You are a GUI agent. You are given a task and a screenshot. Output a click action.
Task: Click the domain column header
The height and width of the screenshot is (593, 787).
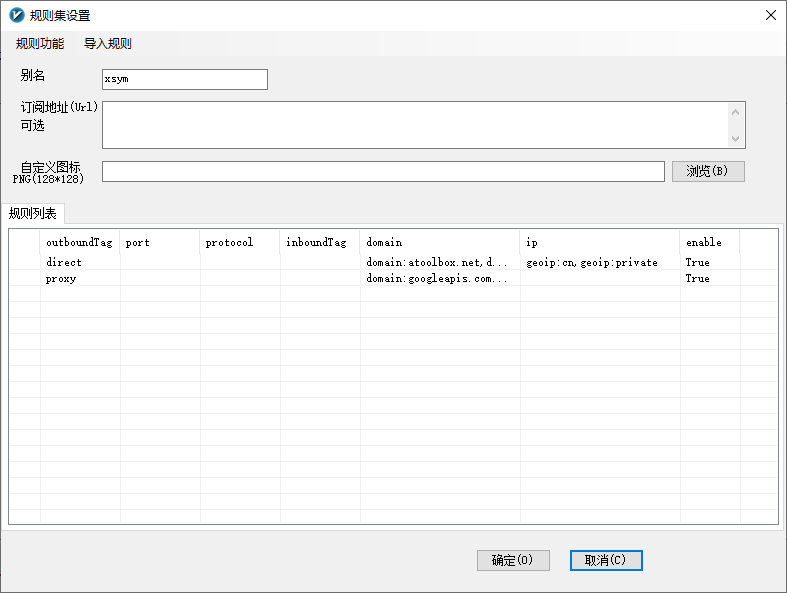pyautogui.click(x=440, y=243)
